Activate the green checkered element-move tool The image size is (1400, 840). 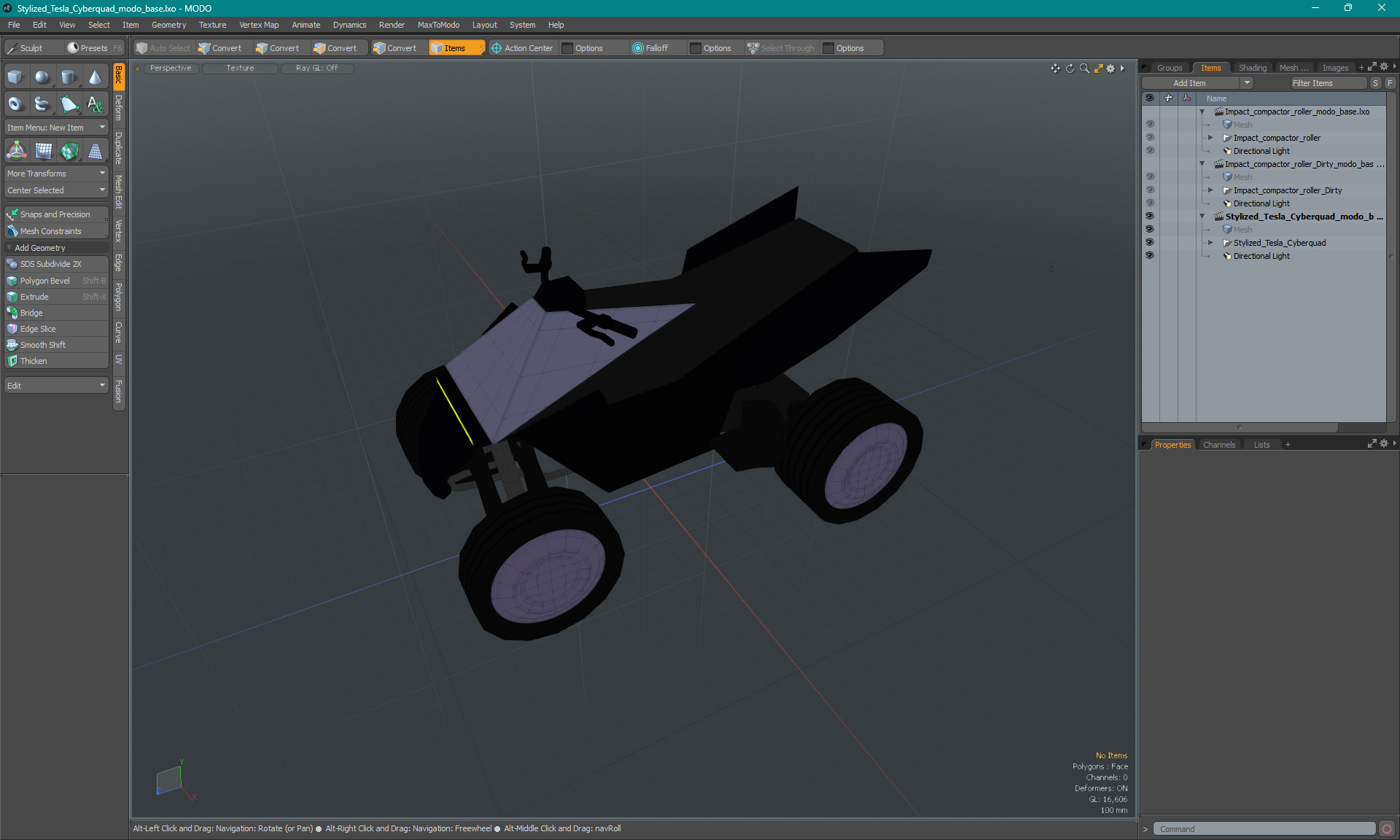pyautogui.click(x=69, y=151)
